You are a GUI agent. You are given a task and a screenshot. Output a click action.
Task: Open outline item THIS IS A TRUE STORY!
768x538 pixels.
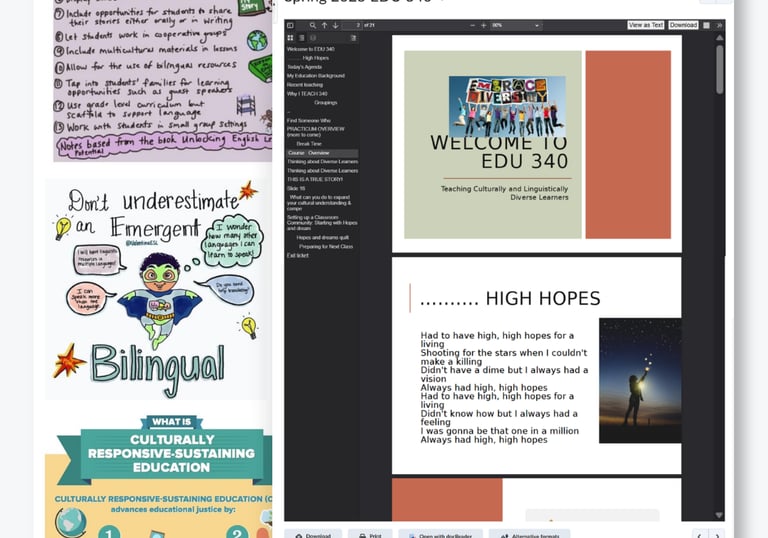[x=315, y=179]
